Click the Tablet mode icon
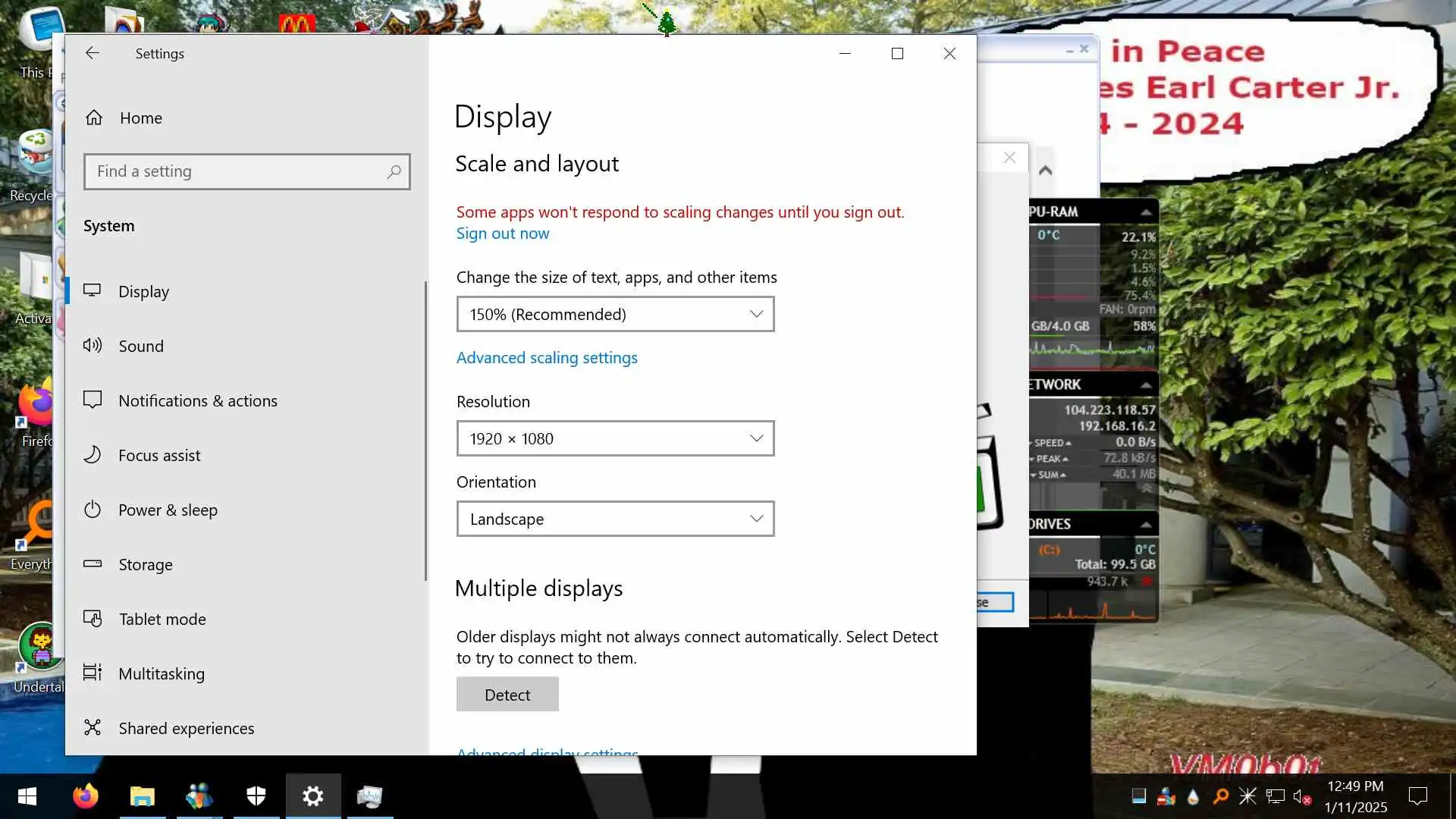 click(x=93, y=619)
